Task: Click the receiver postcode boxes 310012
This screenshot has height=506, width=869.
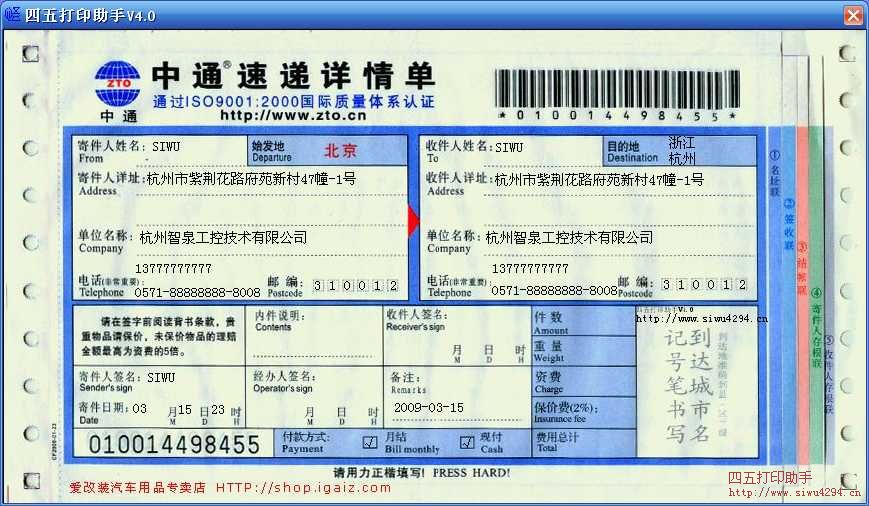Action: pyautogui.click(x=704, y=284)
